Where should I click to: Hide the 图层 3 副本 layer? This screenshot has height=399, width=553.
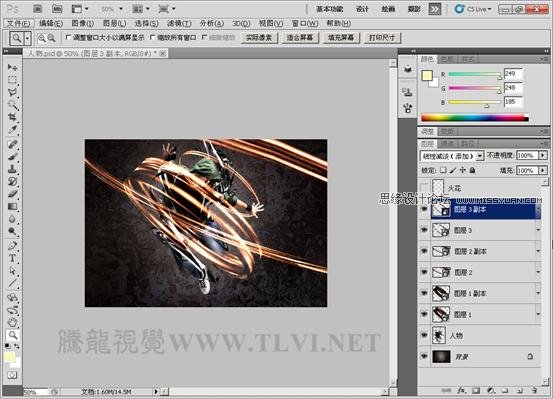point(424,209)
